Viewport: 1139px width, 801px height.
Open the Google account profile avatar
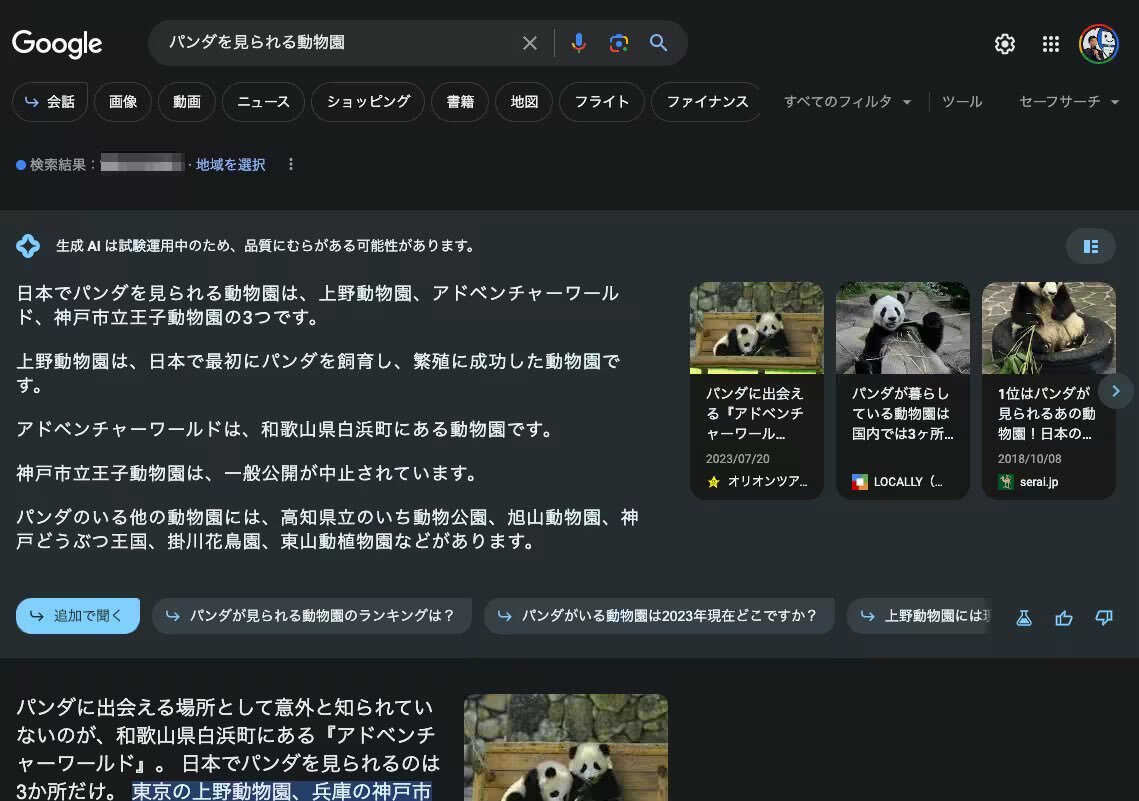[x=1098, y=44]
